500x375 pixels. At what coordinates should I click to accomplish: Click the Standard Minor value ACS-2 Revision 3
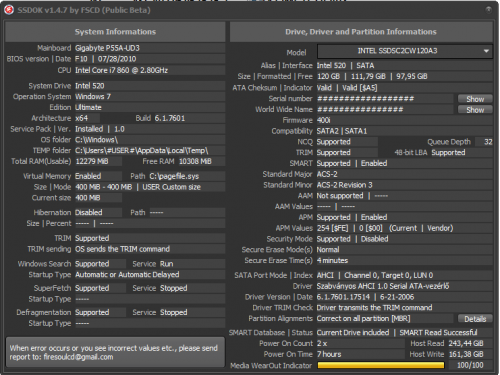(x=344, y=185)
